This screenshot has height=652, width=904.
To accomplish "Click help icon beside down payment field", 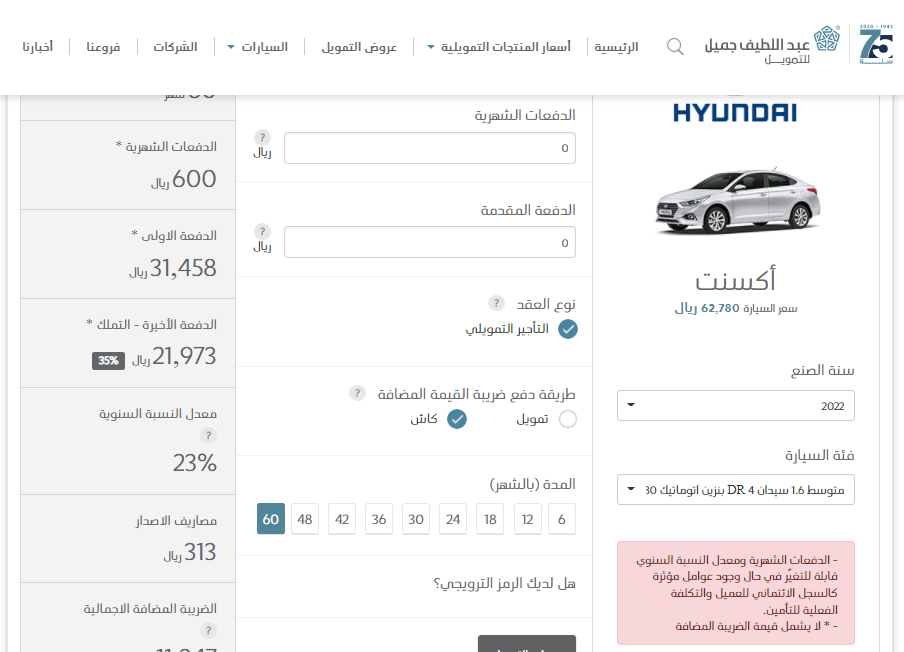I will click(x=262, y=231).
